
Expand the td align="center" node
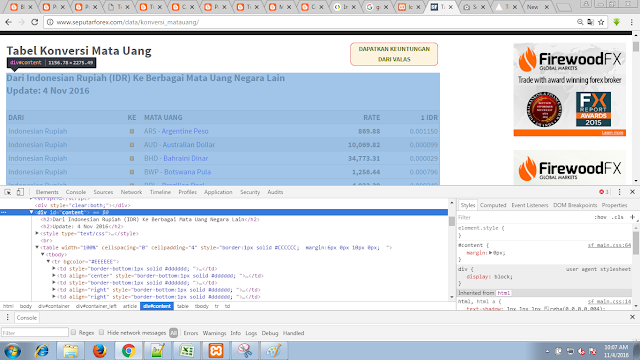pos(54,276)
